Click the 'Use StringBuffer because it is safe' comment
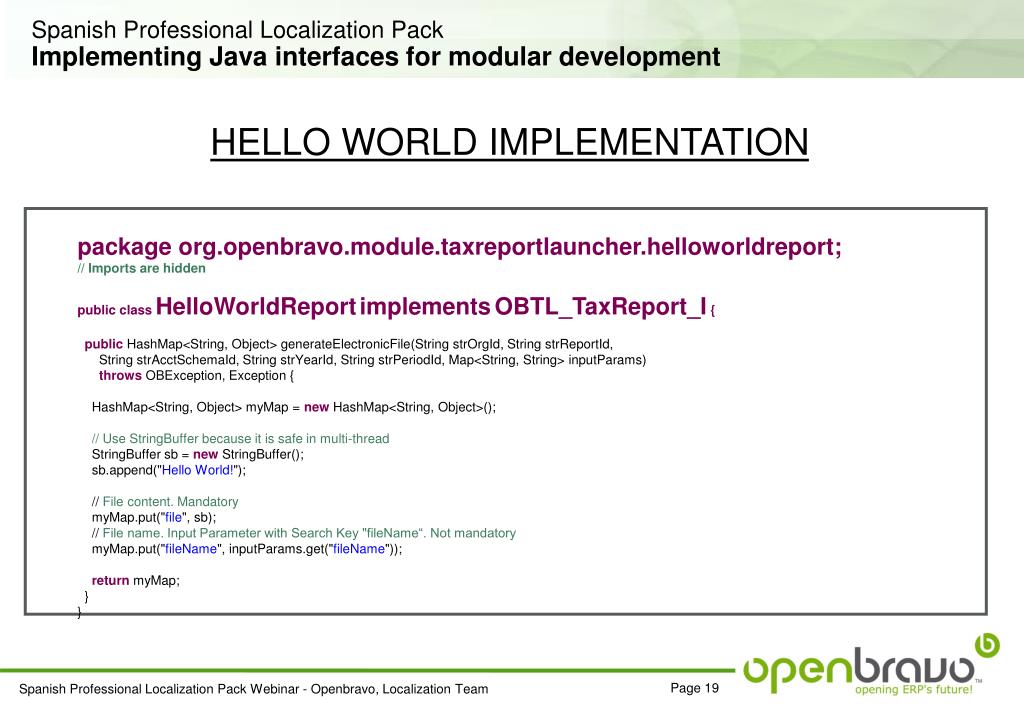 pyautogui.click(x=240, y=439)
